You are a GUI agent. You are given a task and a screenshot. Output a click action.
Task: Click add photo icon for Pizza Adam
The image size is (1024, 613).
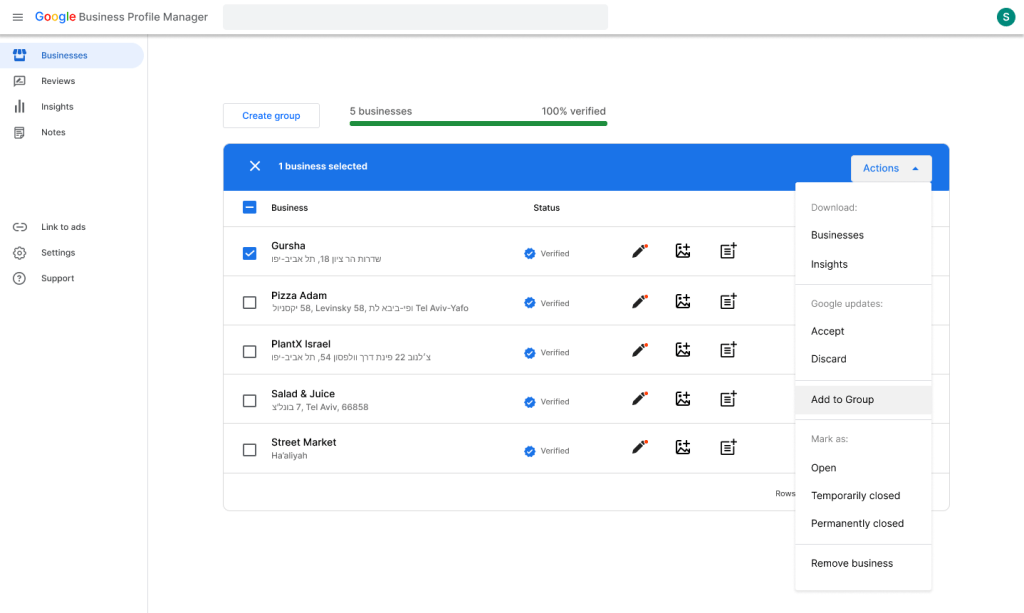tap(683, 301)
